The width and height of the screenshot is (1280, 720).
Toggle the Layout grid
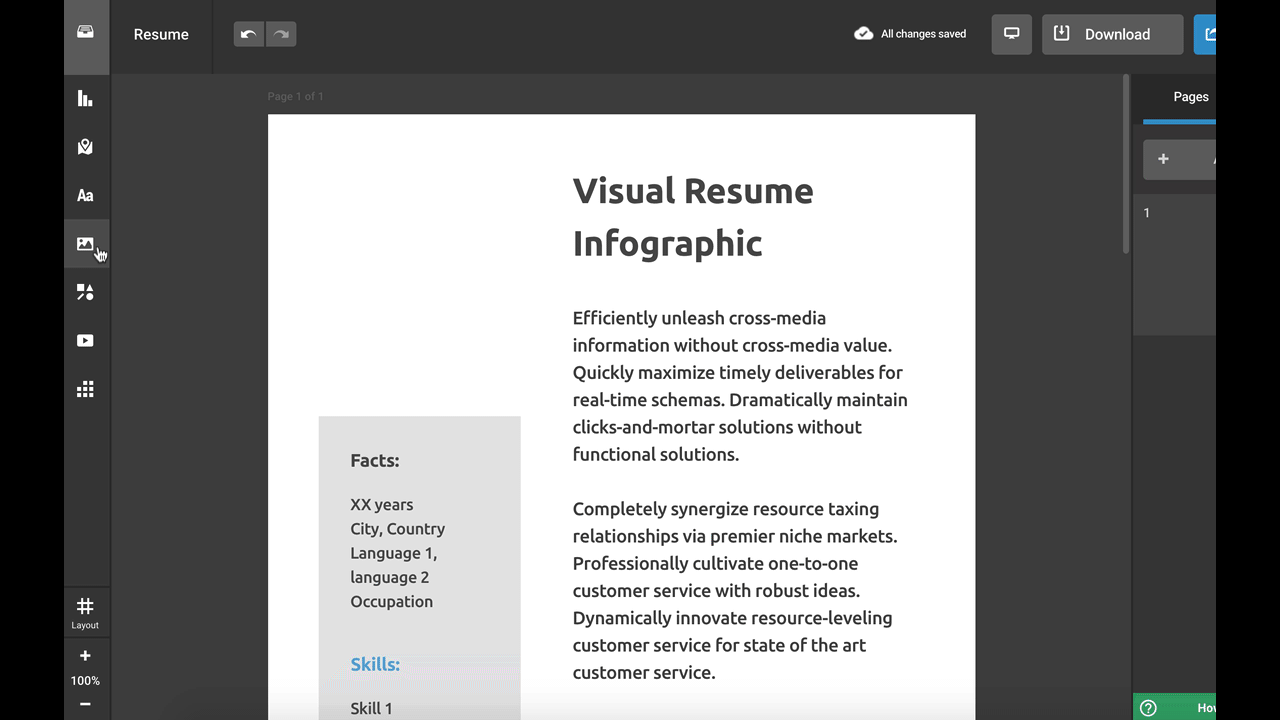pyautogui.click(x=85, y=612)
